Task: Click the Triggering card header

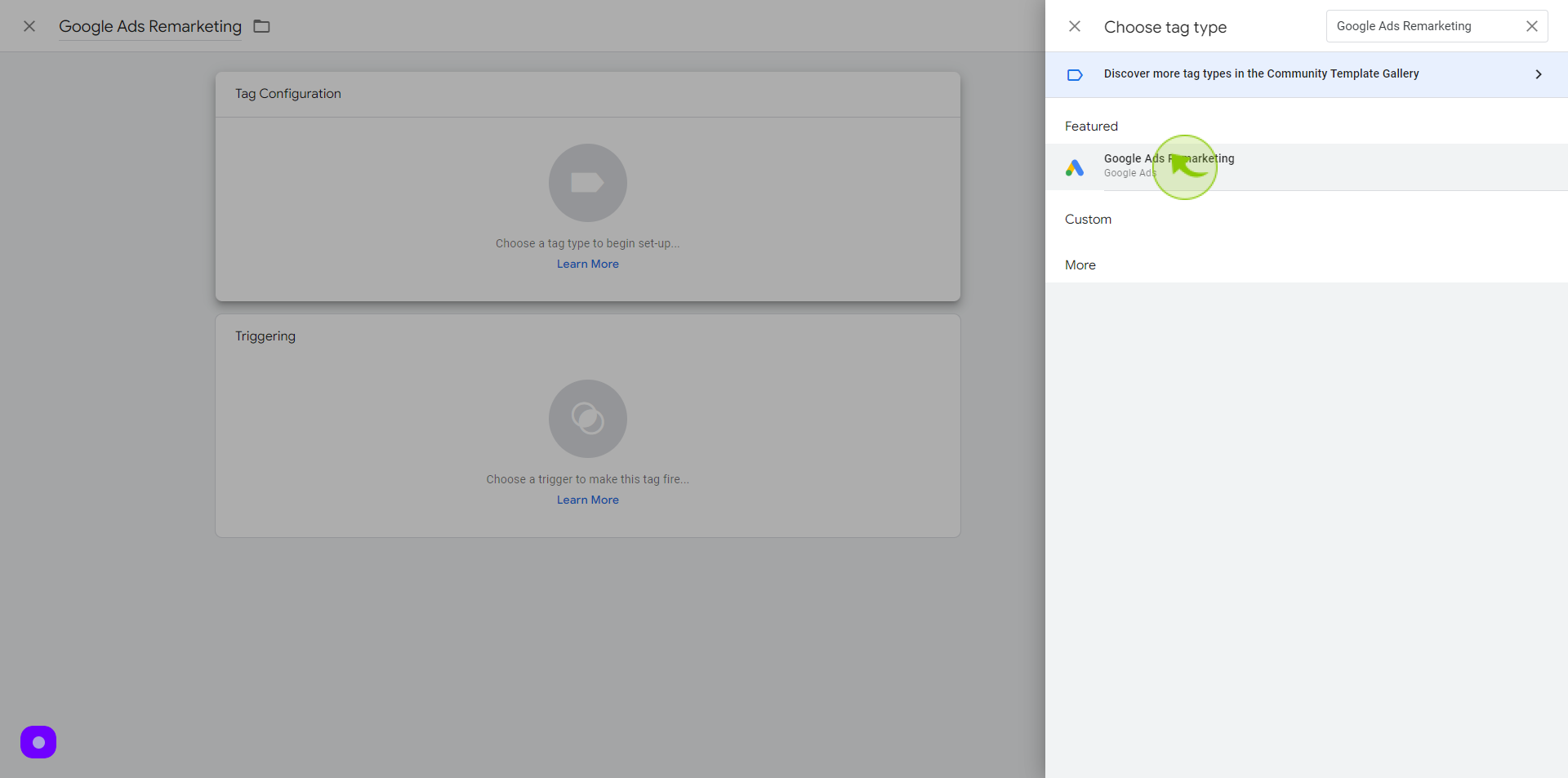Action: coord(588,336)
